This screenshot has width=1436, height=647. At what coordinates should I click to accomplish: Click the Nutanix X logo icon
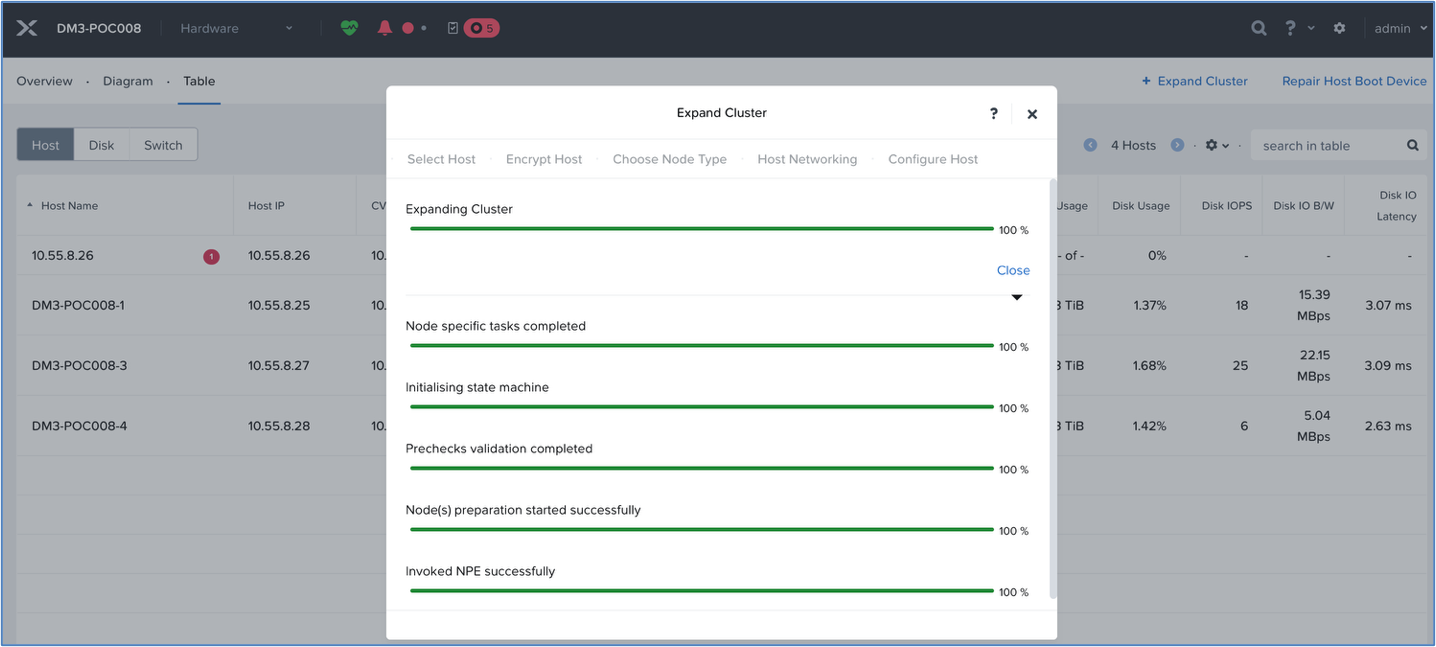[27, 28]
